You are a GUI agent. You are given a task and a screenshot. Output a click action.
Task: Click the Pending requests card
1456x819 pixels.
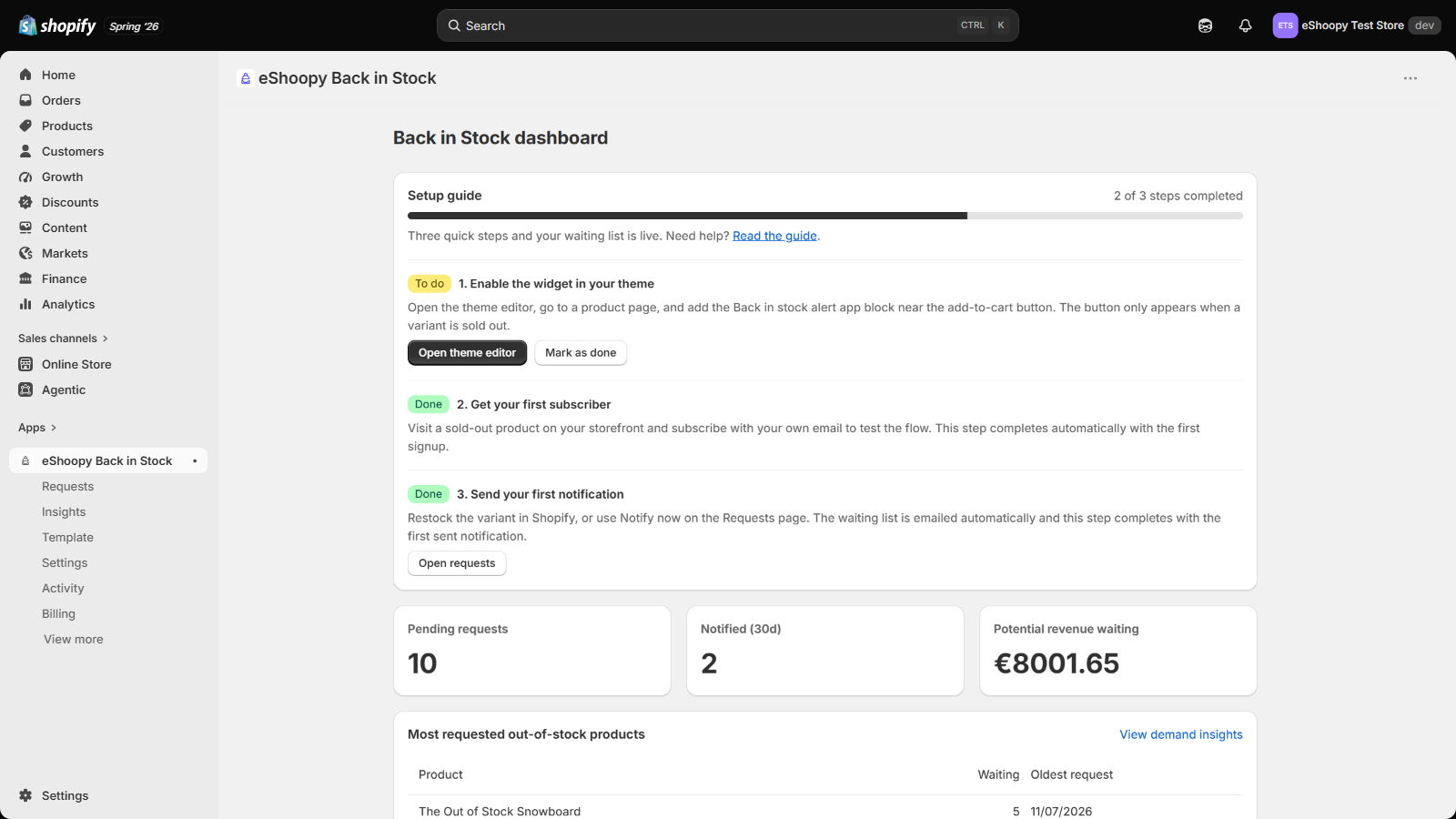click(x=532, y=651)
